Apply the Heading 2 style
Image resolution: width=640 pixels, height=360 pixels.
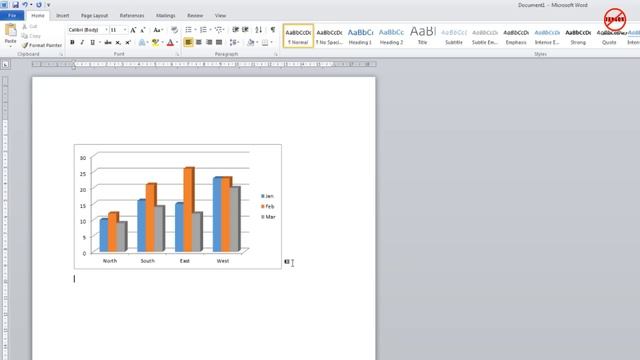pyautogui.click(x=391, y=36)
